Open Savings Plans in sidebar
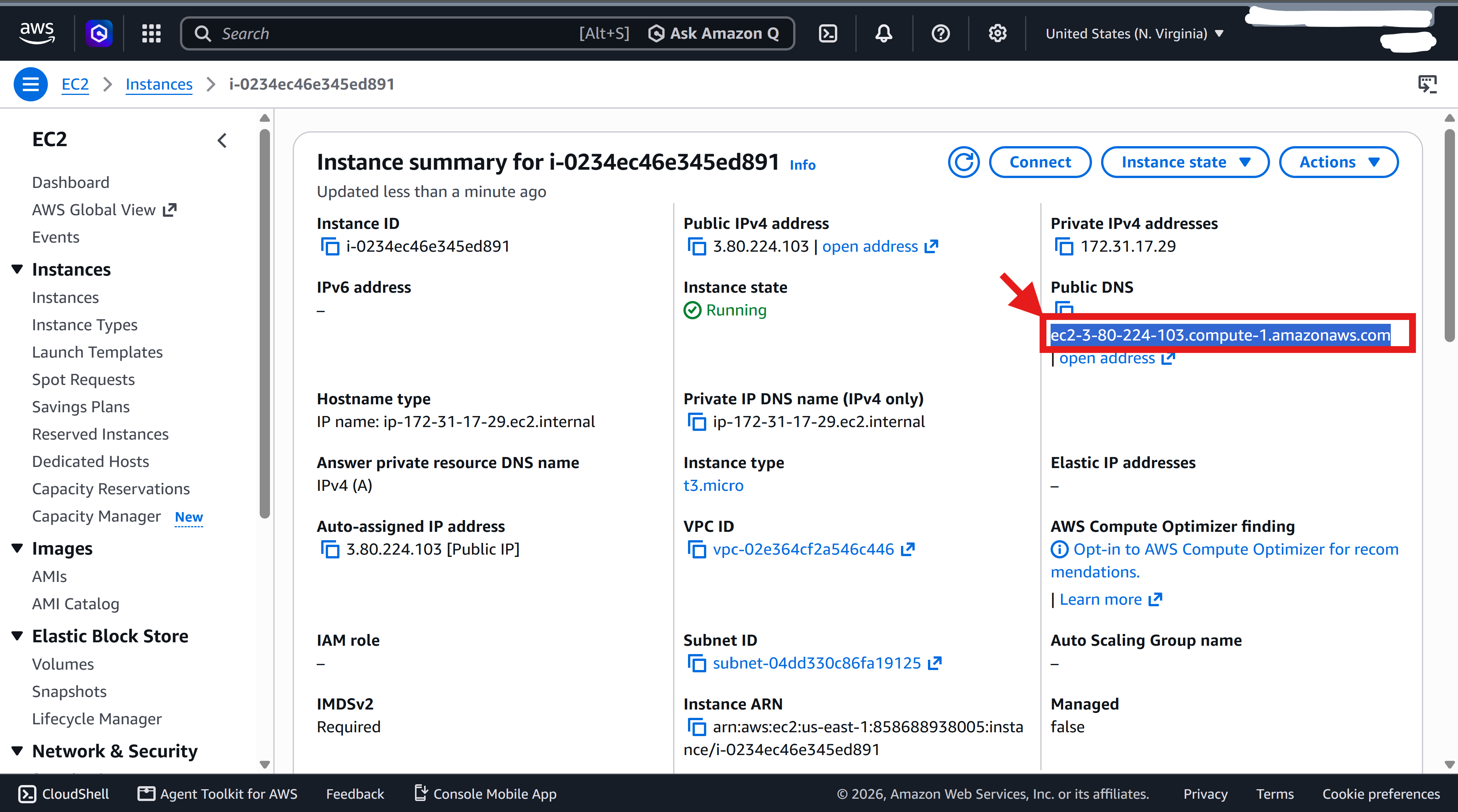1458x812 pixels. click(x=81, y=407)
